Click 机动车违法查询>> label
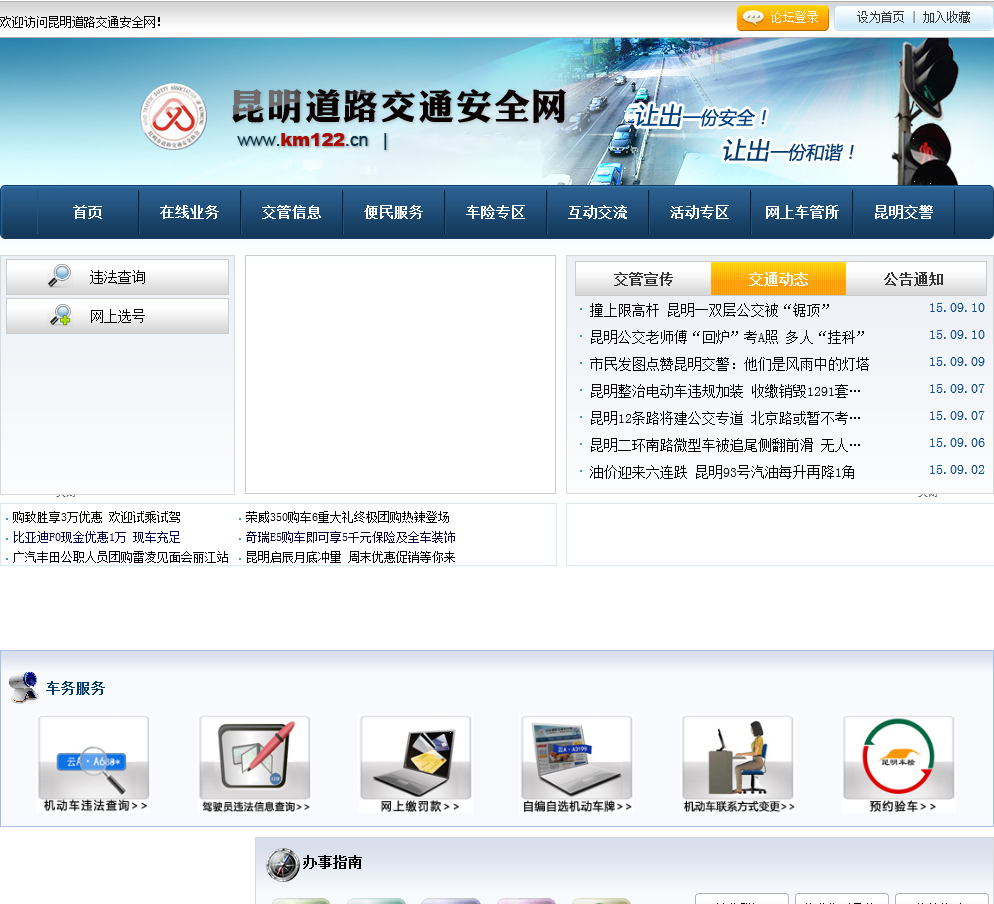The width and height of the screenshot is (994, 904). pos(95,806)
